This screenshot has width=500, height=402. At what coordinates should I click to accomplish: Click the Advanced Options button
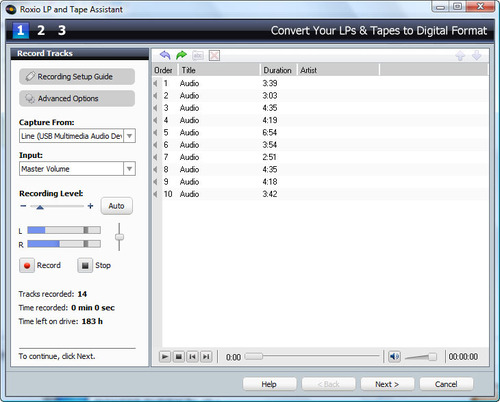click(77, 98)
